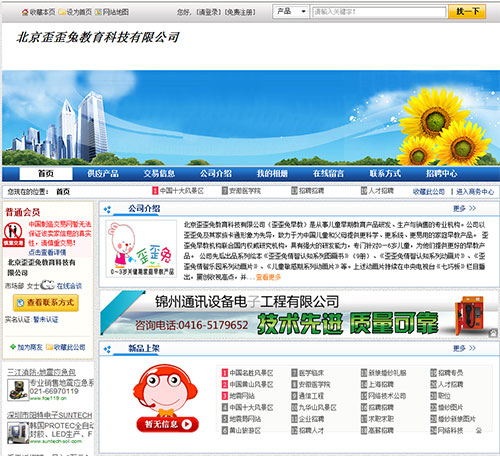The height and width of the screenshot is (456, 500).
Task: Click the 收藏此公司 link in breadcrumb bar
Action: tap(429, 192)
